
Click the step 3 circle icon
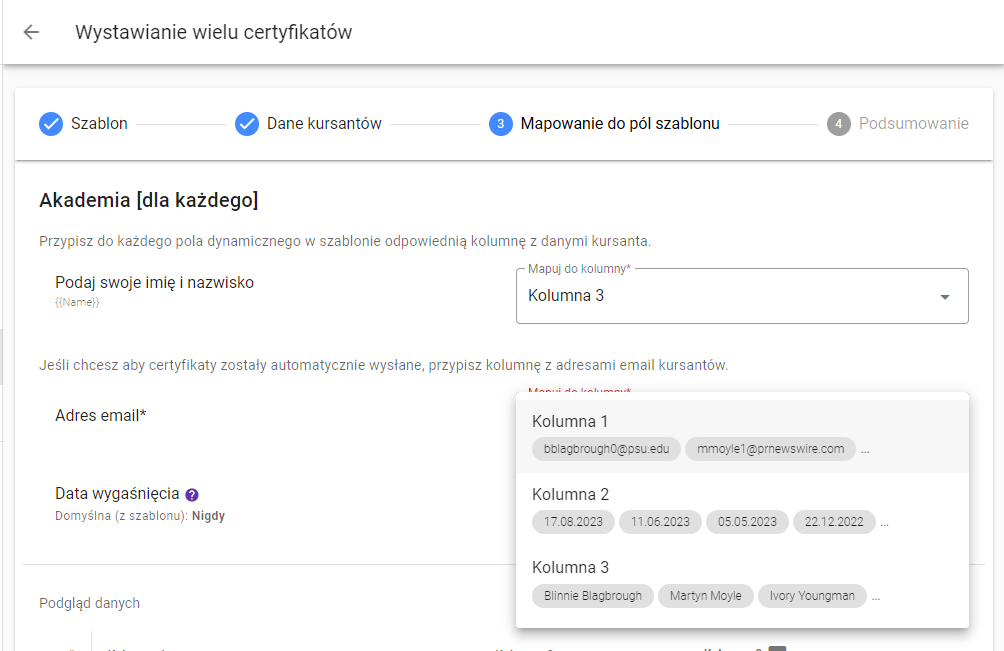(x=501, y=124)
